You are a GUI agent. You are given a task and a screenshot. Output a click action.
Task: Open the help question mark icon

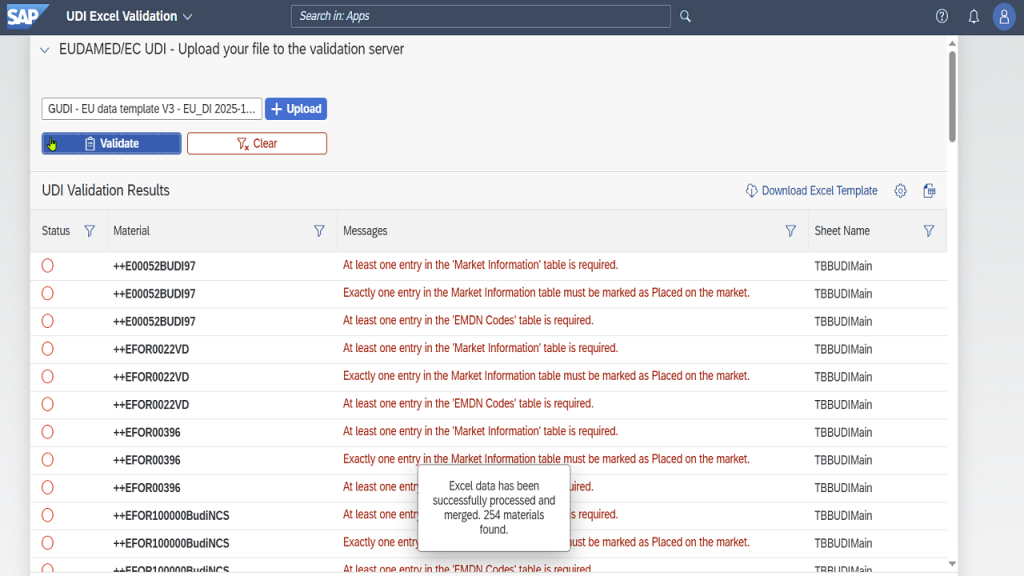click(942, 16)
